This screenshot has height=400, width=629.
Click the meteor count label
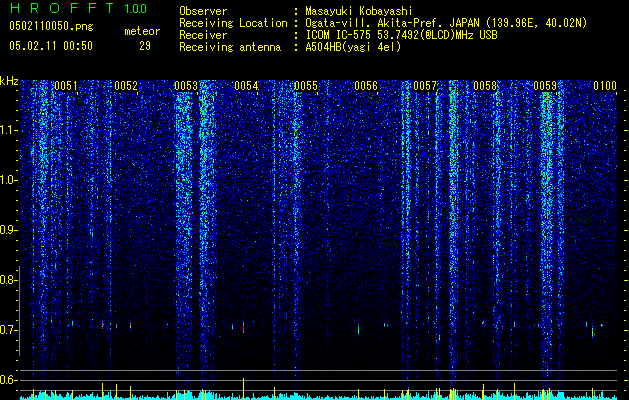(x=142, y=31)
